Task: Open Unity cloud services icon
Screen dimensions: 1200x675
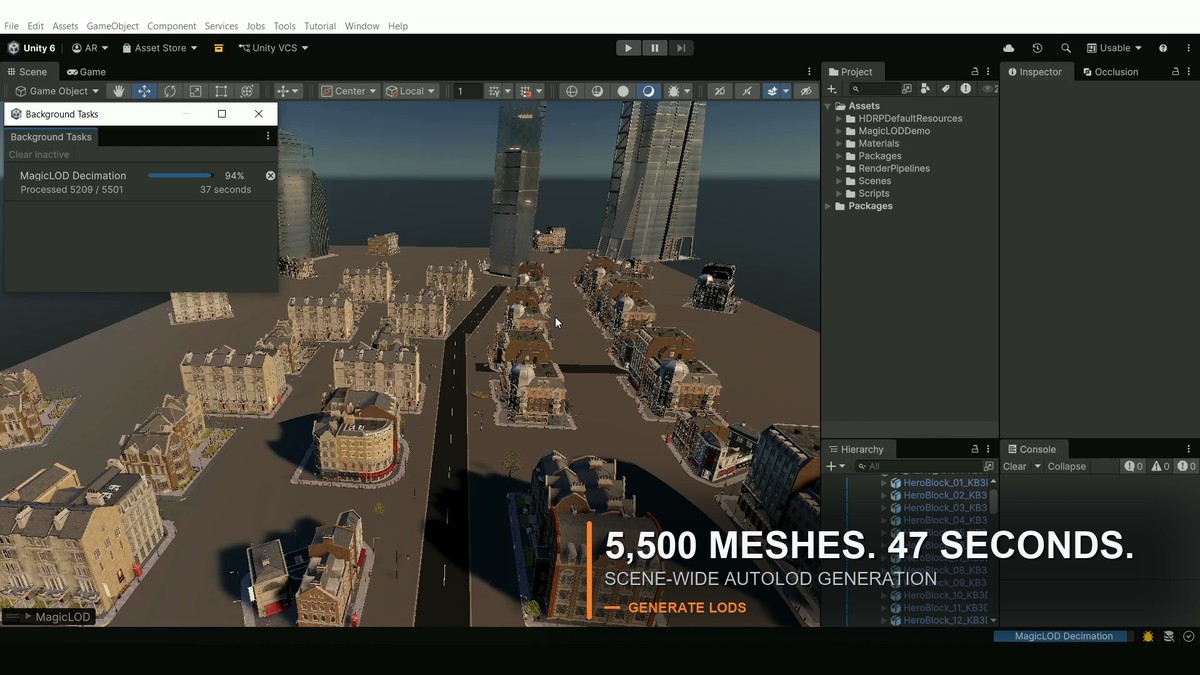Action: 1008,48
